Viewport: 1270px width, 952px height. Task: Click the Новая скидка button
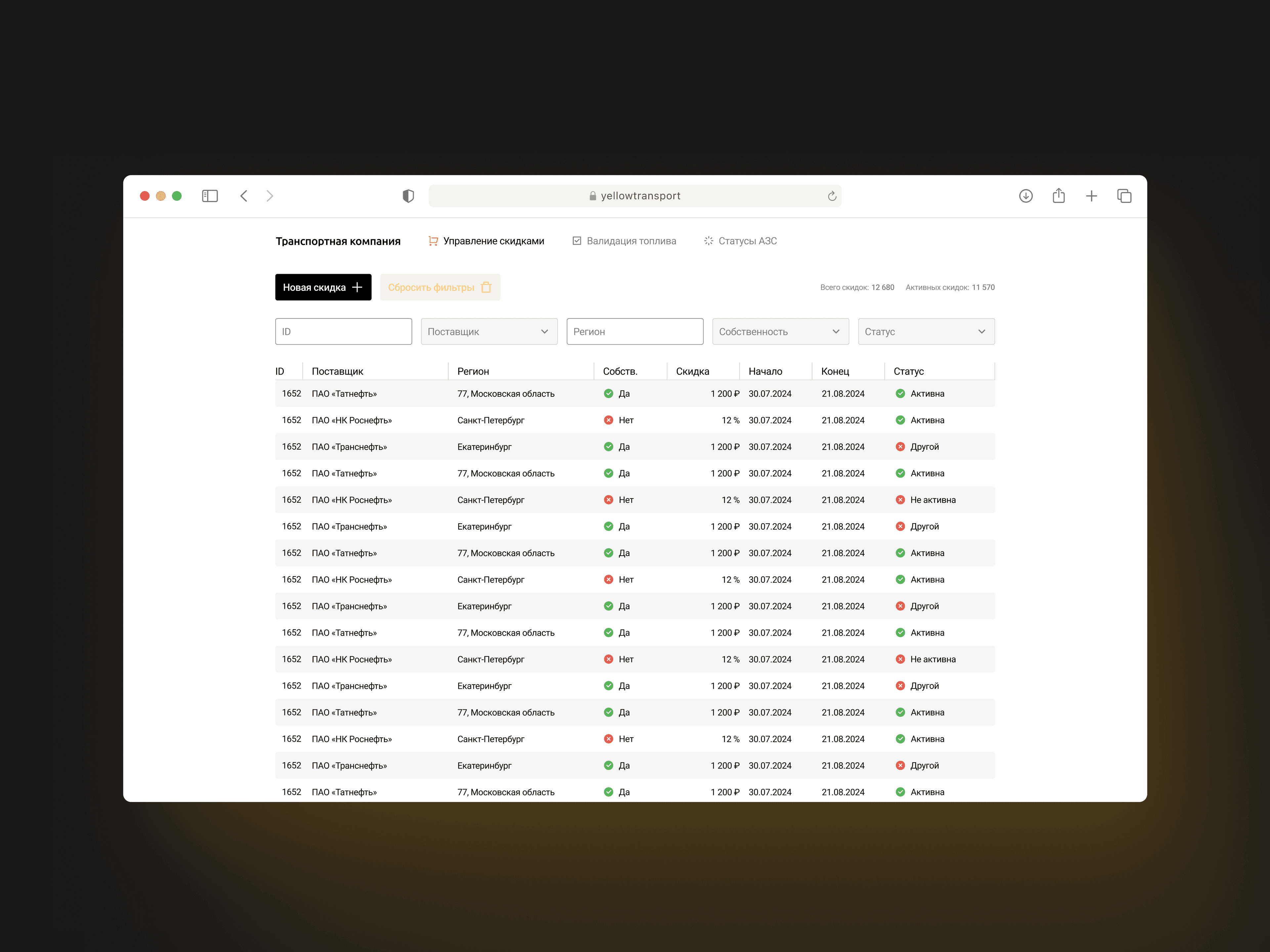coord(323,288)
